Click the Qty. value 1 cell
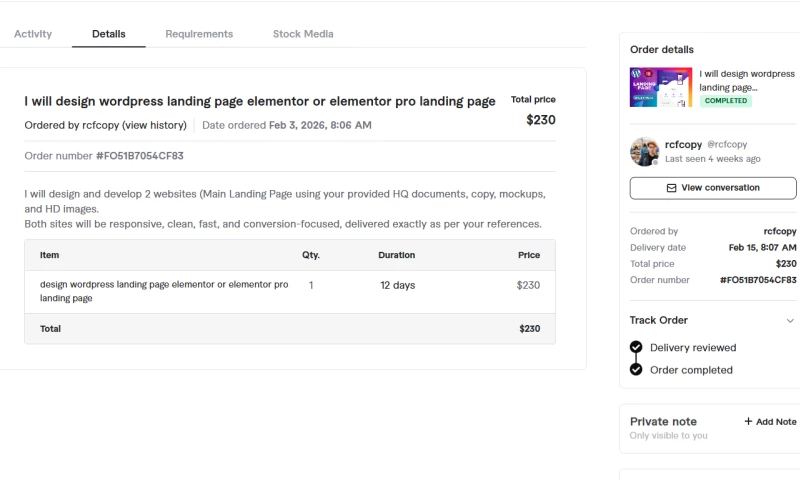 [311, 285]
